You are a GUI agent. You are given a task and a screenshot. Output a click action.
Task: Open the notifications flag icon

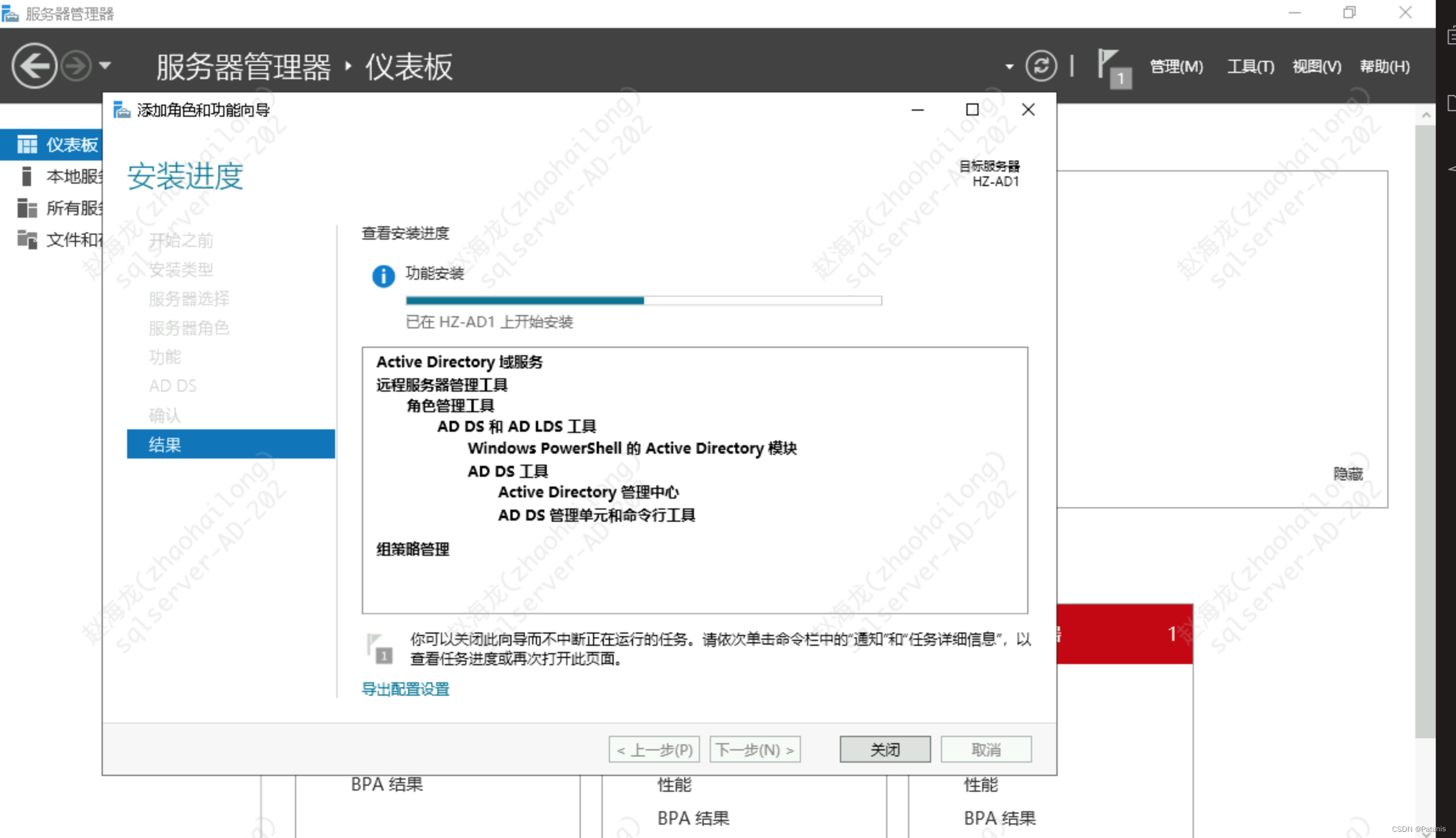[x=1112, y=68]
